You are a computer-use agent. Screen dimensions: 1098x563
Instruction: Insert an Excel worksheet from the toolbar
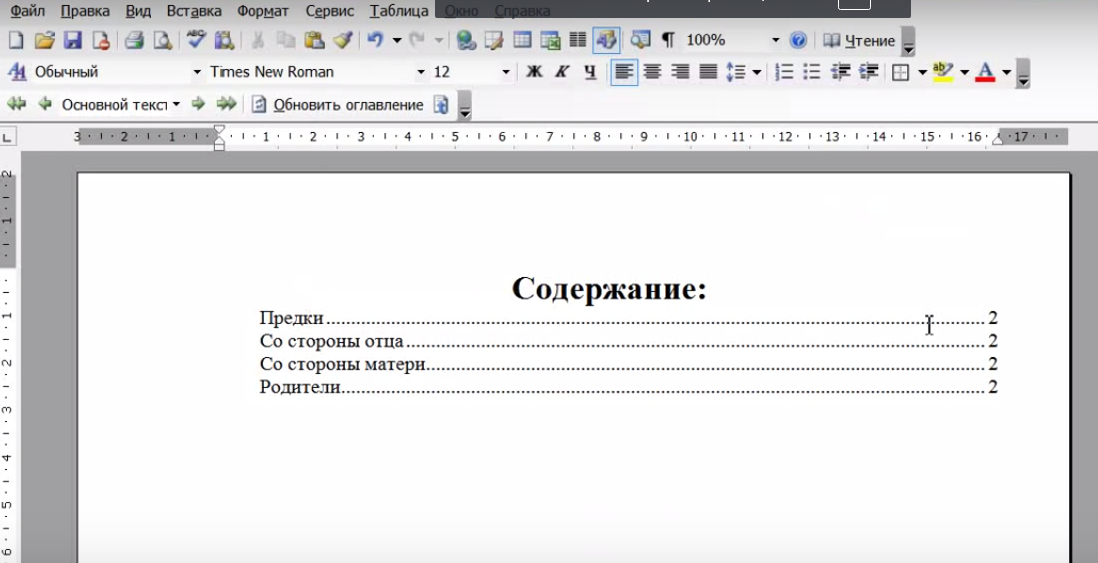click(550, 41)
